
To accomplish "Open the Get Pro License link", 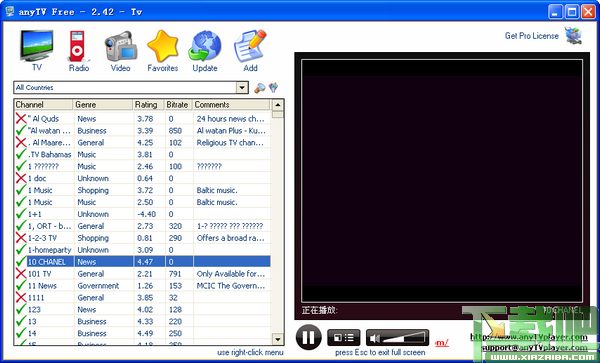I will [532, 36].
